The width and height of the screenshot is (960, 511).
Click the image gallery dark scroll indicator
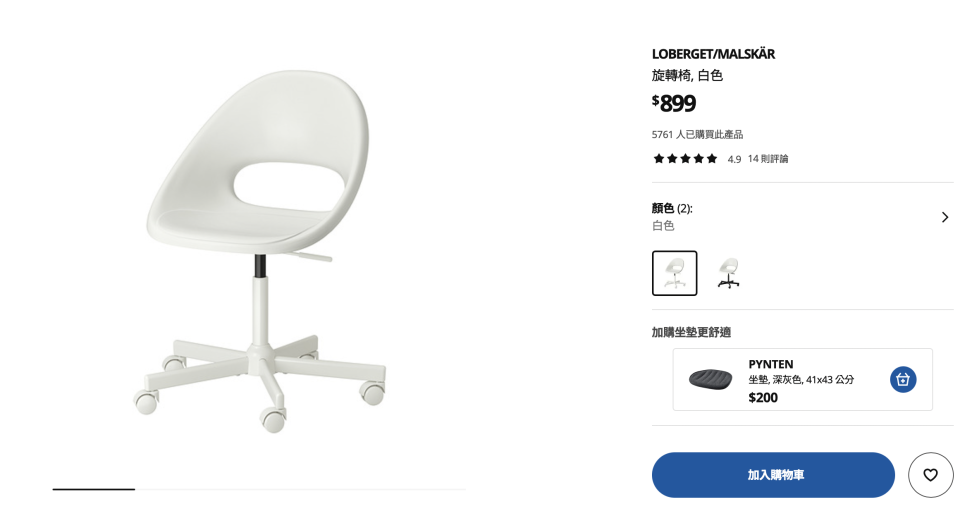click(x=94, y=489)
